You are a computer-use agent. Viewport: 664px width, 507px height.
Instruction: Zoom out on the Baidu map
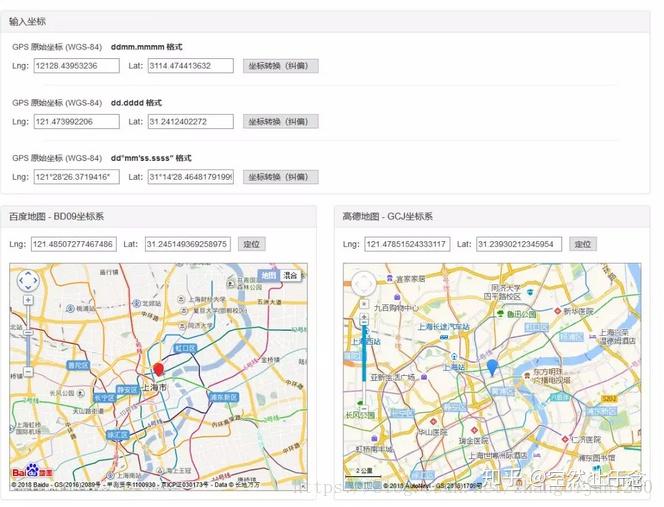coord(28,371)
